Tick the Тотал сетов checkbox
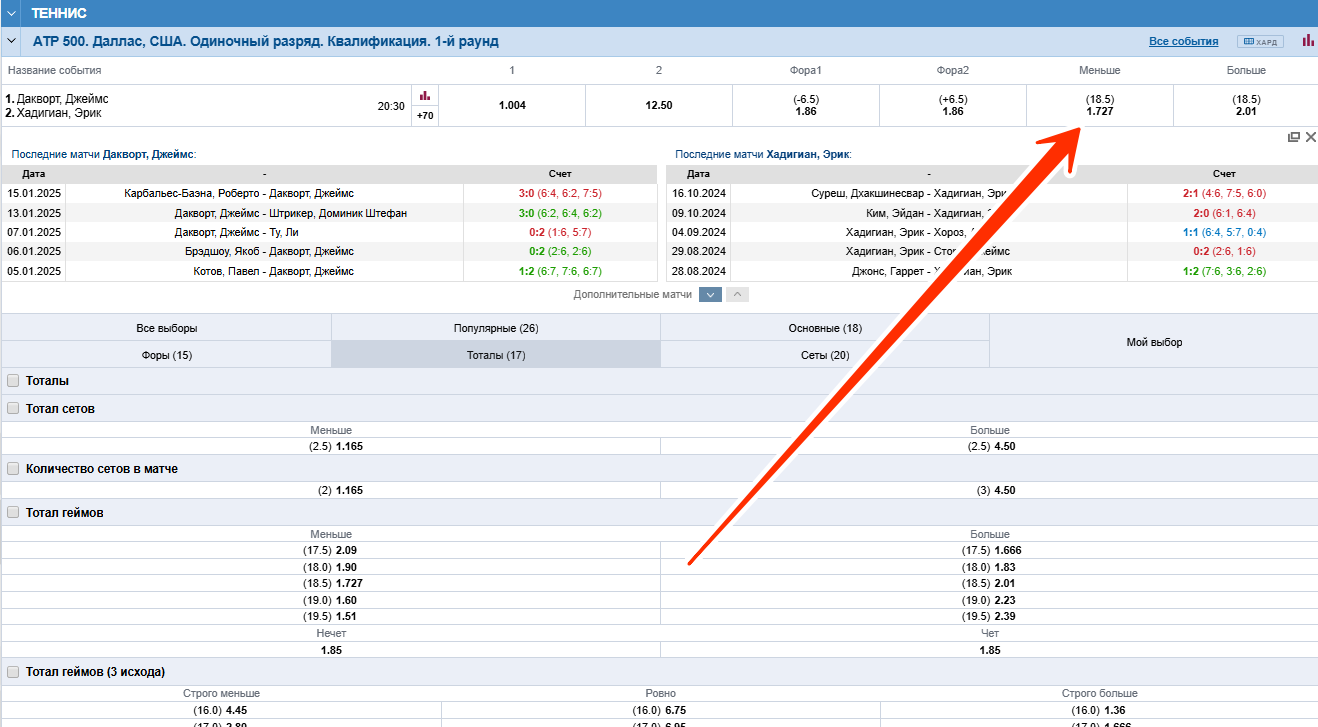Screen dimensions: 1318x727 (x=13, y=408)
